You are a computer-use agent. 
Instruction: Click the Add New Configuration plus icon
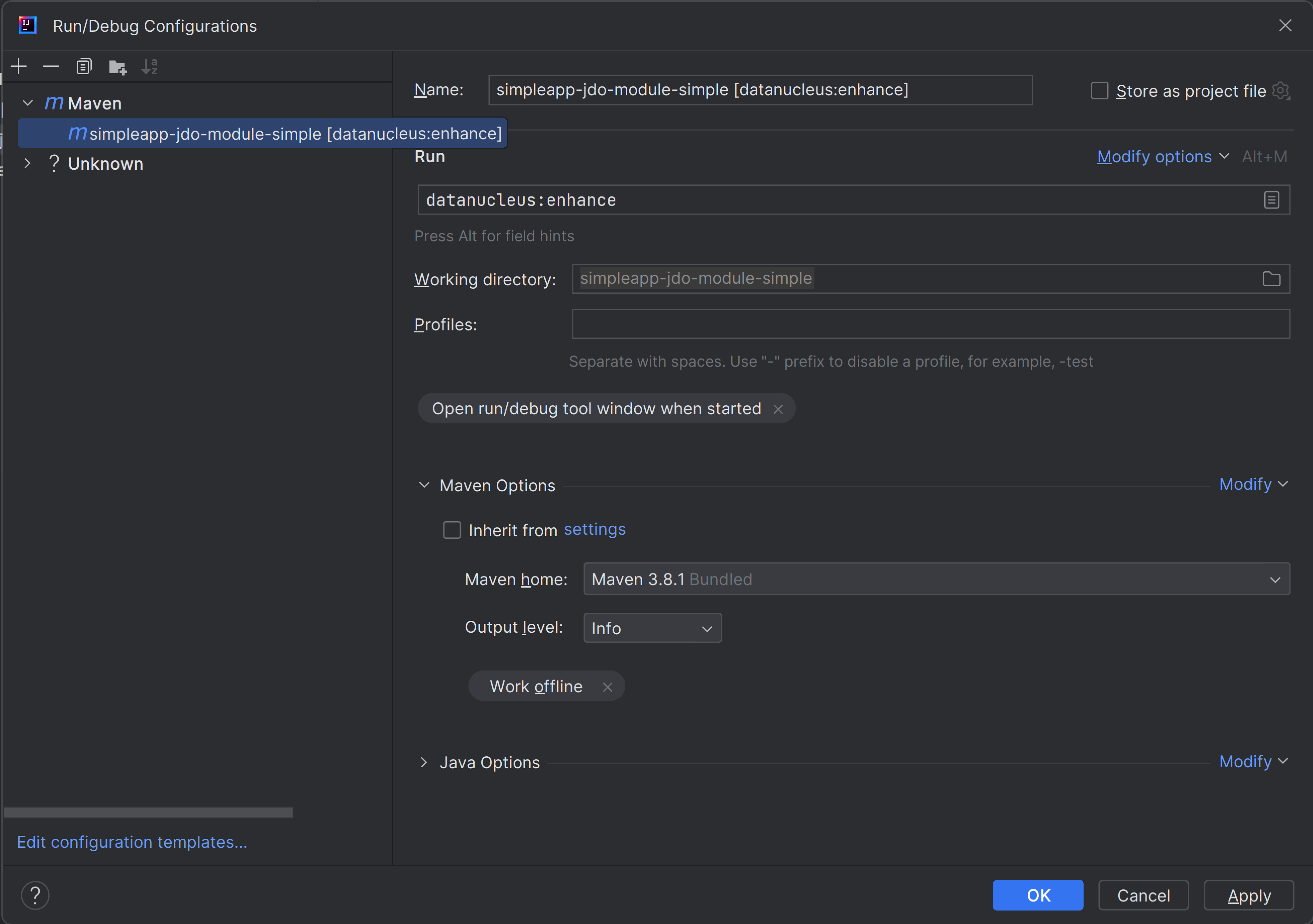coord(19,67)
